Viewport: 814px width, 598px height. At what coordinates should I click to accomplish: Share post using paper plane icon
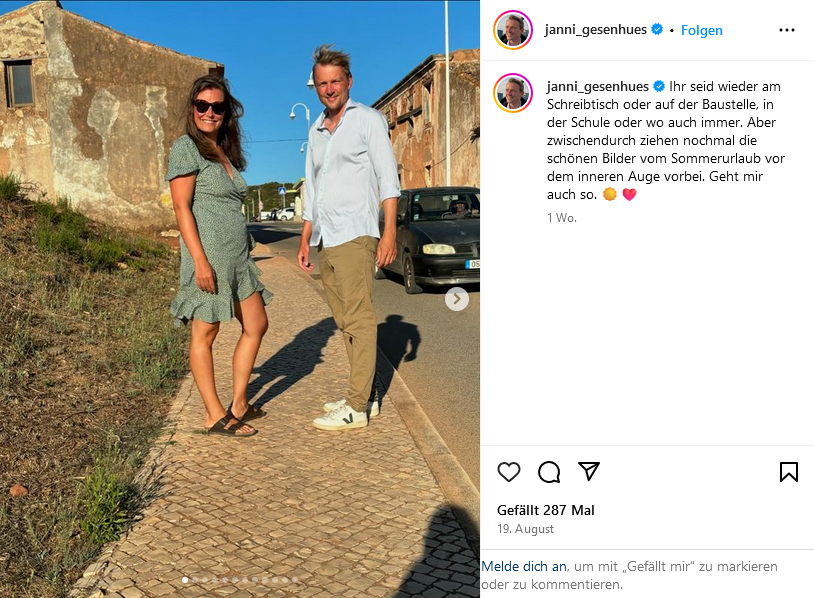click(x=589, y=471)
